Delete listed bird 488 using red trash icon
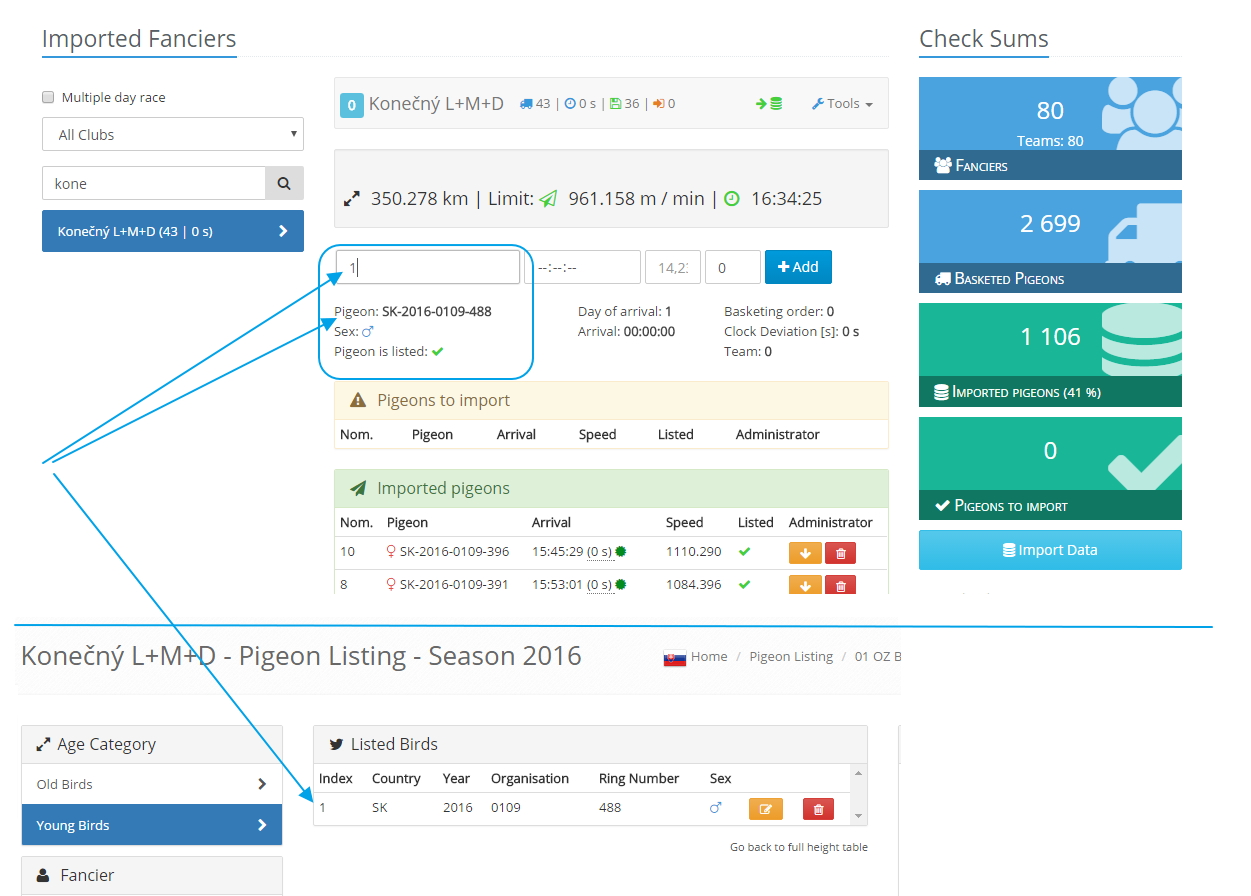This screenshot has width=1251, height=896. tap(818, 809)
